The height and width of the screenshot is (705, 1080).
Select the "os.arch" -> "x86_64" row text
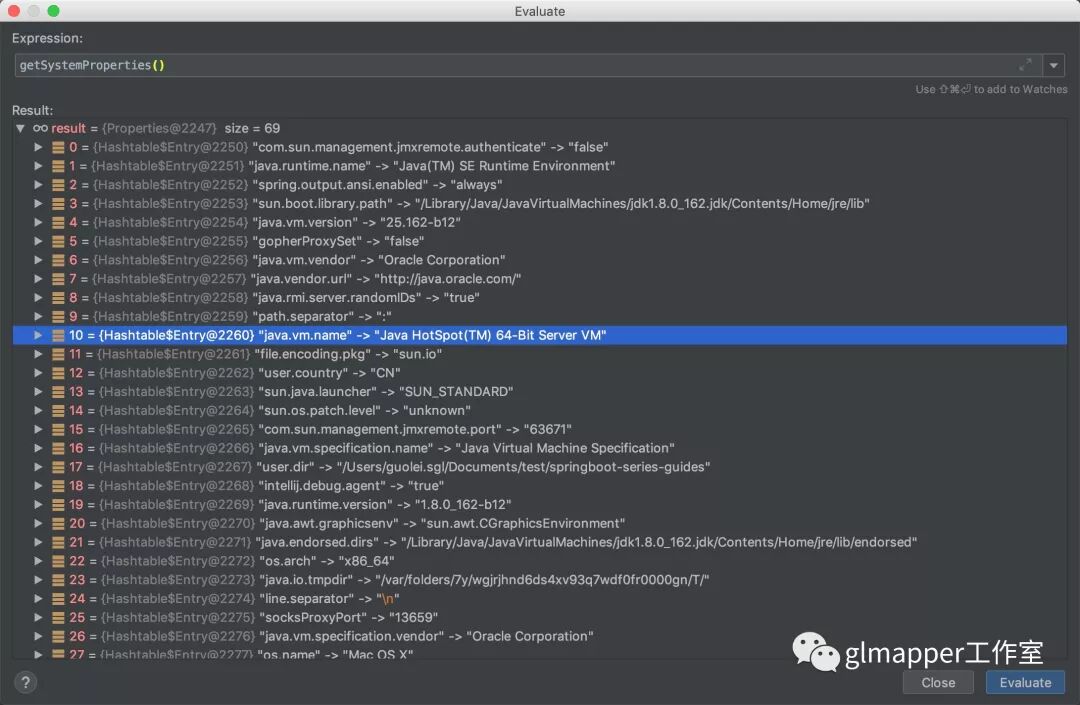[x=326, y=561]
